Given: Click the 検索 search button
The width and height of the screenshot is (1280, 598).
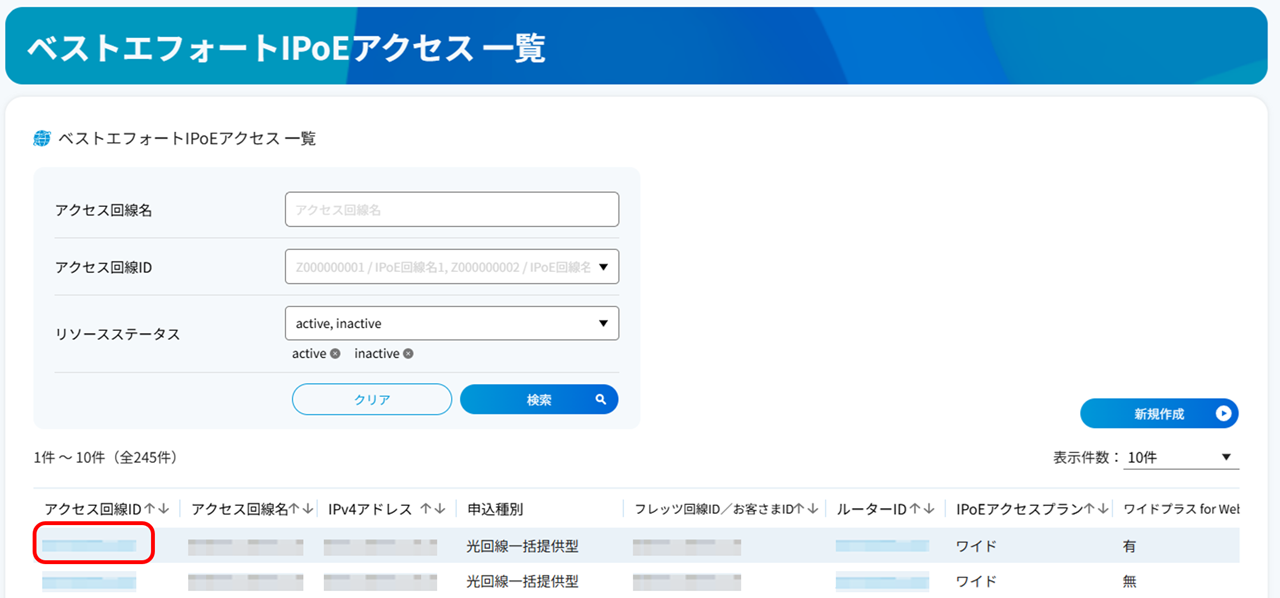Looking at the screenshot, I should point(539,399).
